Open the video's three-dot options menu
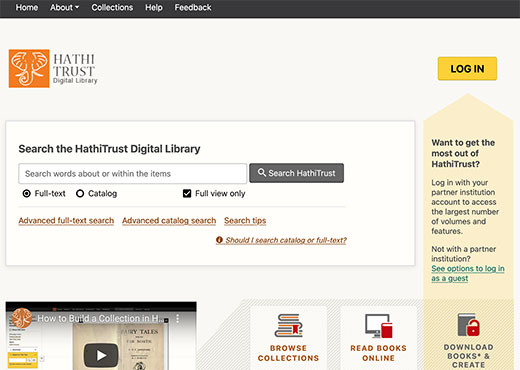The width and height of the screenshot is (520, 370). [x=178, y=318]
